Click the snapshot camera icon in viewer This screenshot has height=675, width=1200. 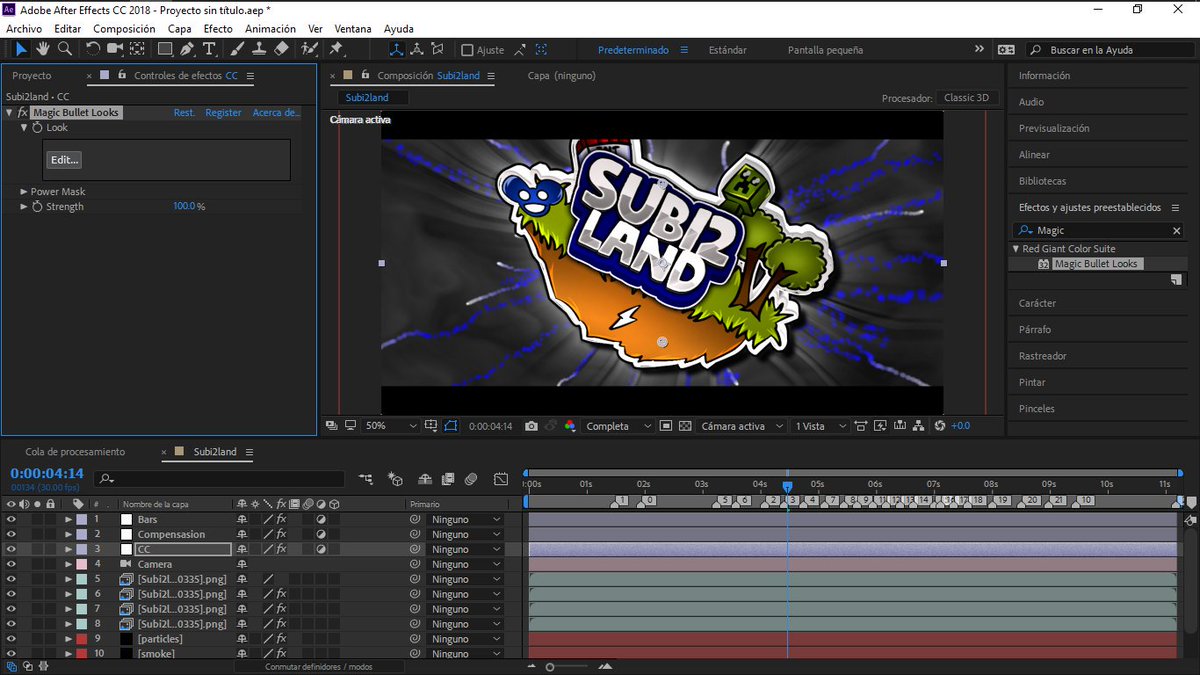(531, 426)
